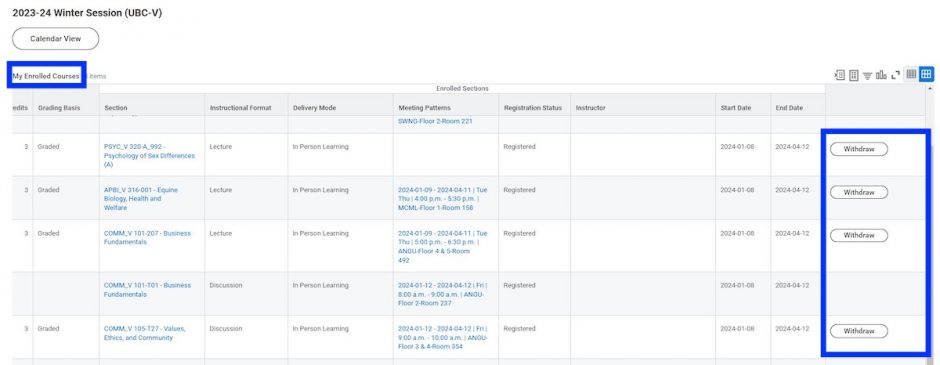Image resolution: width=940 pixels, height=365 pixels.
Task: Withdraw from APBI_V 316-001 Equine Biology
Action: 858,192
